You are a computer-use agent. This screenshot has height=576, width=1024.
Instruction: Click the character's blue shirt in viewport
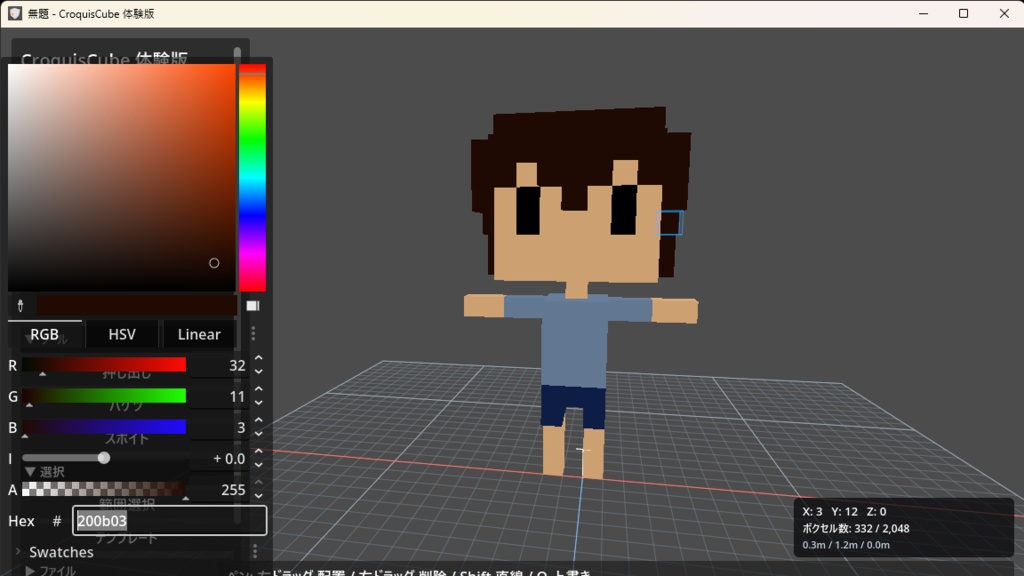pos(575,340)
